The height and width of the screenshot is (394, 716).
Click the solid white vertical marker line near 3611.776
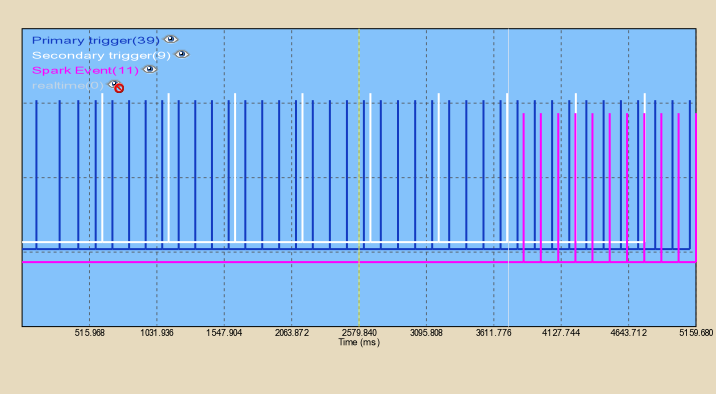tap(508, 177)
